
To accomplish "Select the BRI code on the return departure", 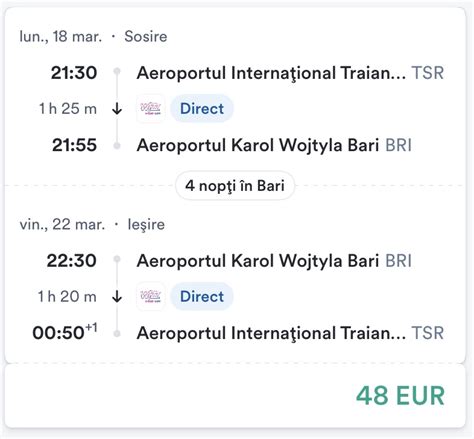I will point(398,260).
